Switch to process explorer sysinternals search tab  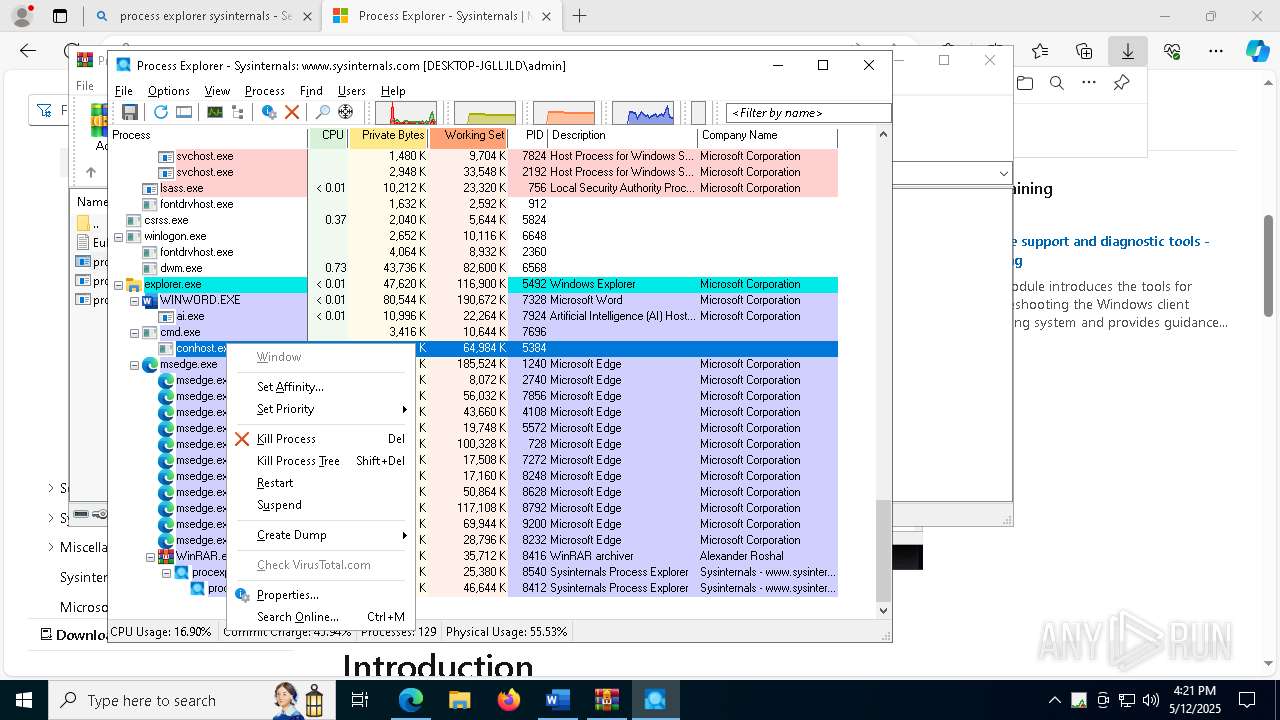click(x=203, y=16)
